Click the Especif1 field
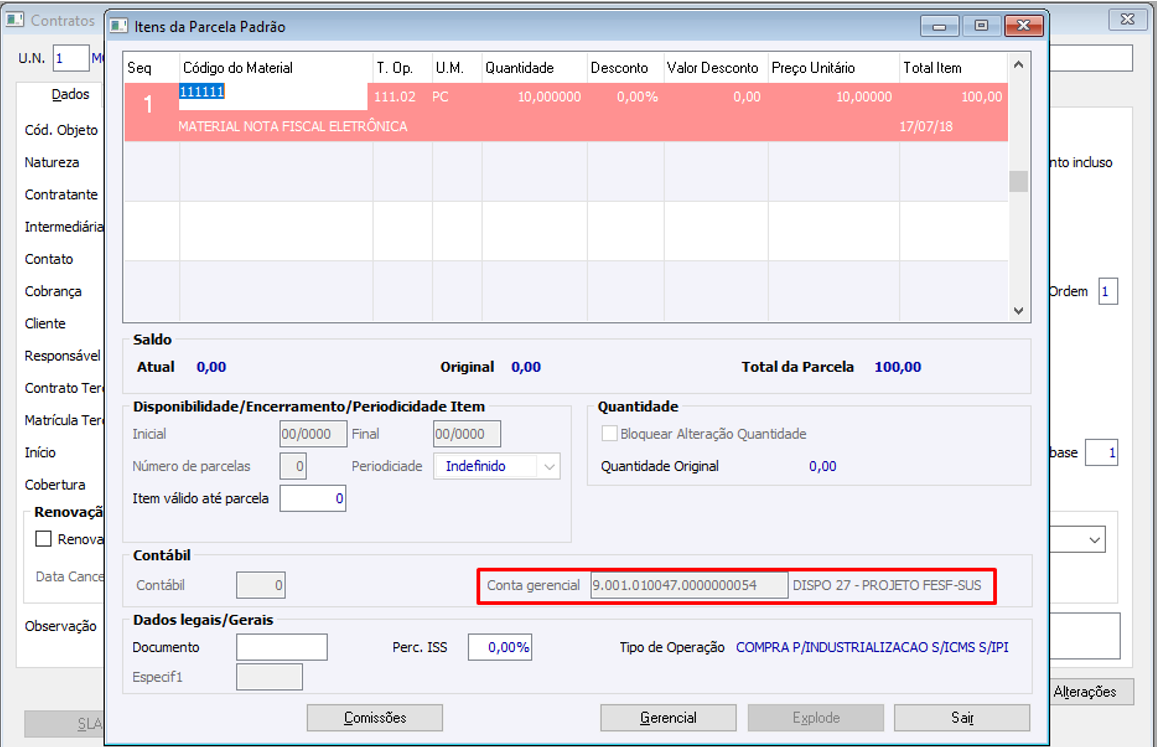Viewport: 1157px width, 747px height. pyautogui.click(x=269, y=677)
